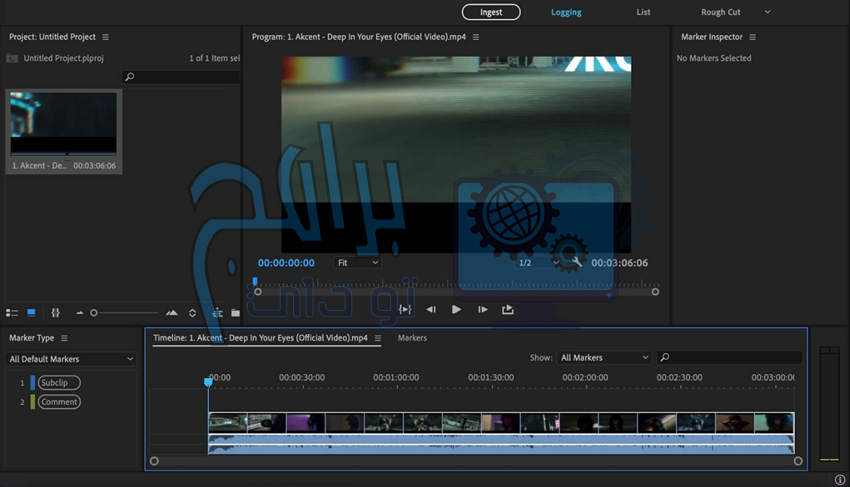Switch Project panel to thumbnail view
This screenshot has height=487, width=850.
pos(31,313)
